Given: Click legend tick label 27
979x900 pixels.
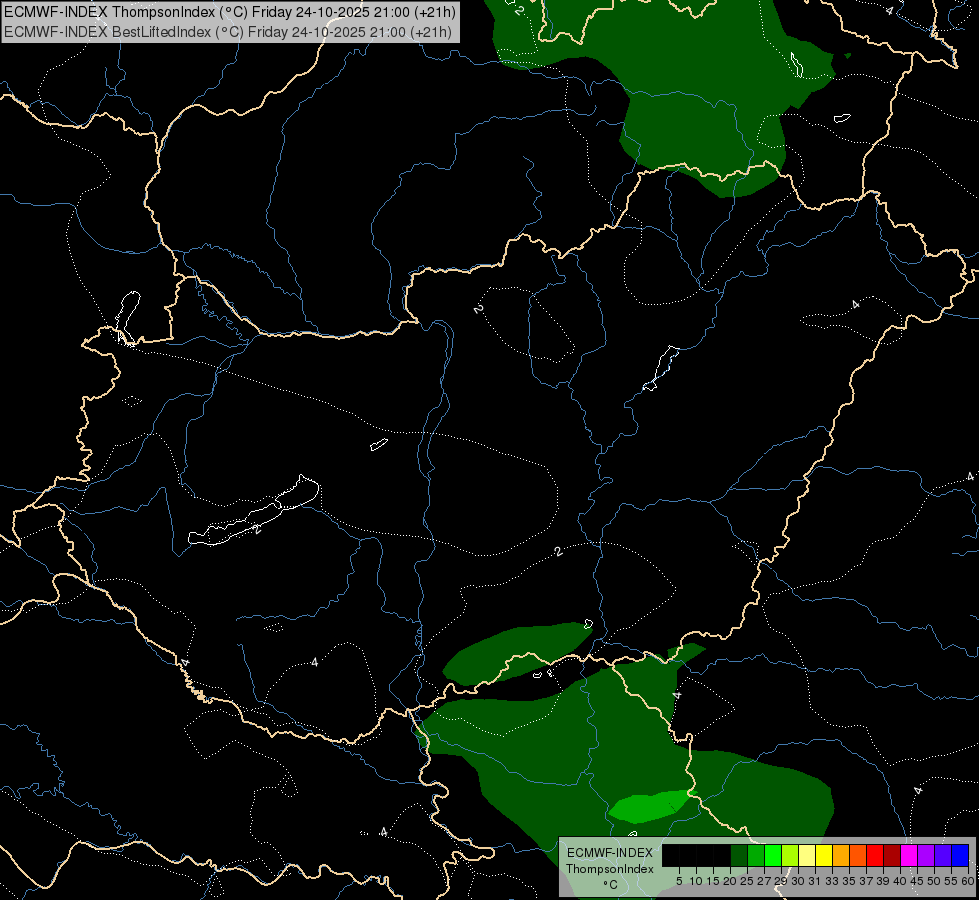Looking at the screenshot, I should coord(764,881).
